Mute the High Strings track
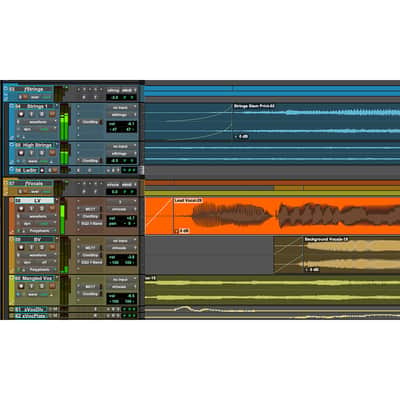Screen dimensions: 400x400 coord(52,153)
